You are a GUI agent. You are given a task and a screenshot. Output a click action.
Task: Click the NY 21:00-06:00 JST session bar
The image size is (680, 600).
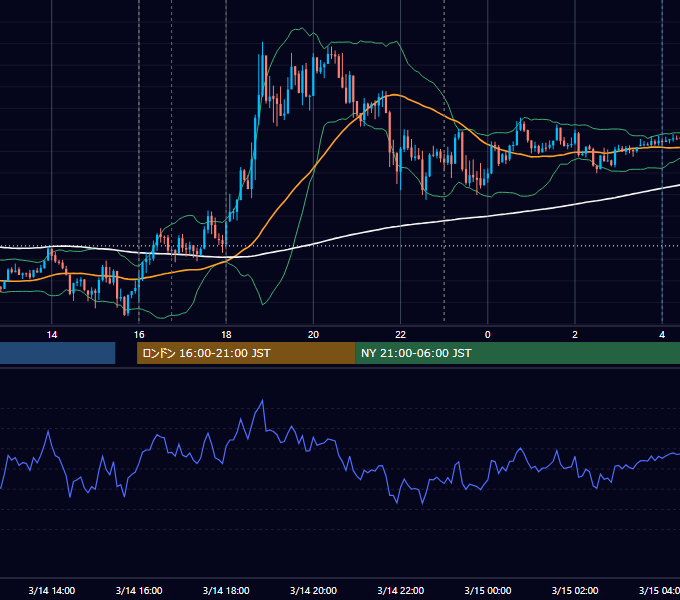pos(517,353)
